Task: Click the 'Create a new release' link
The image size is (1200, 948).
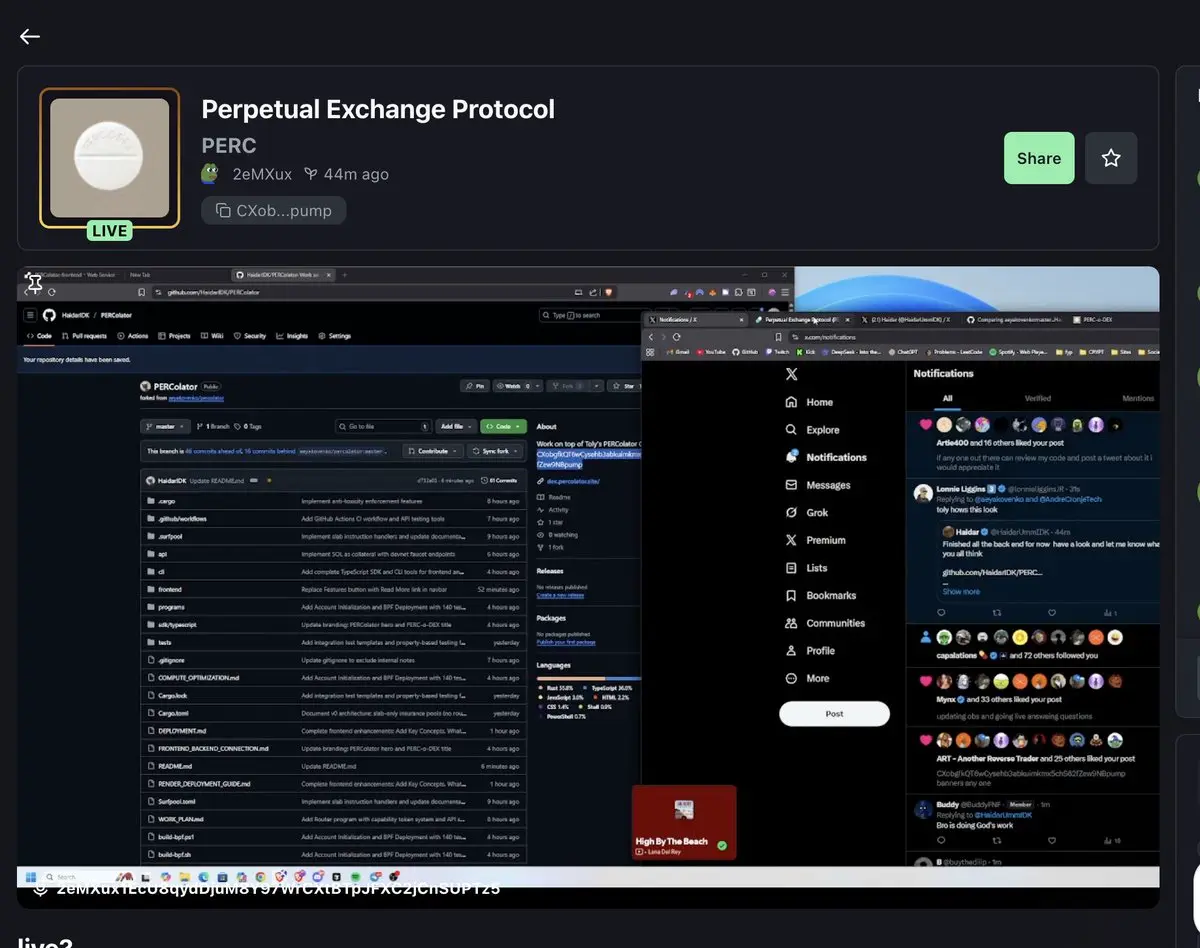Action: coord(559,595)
